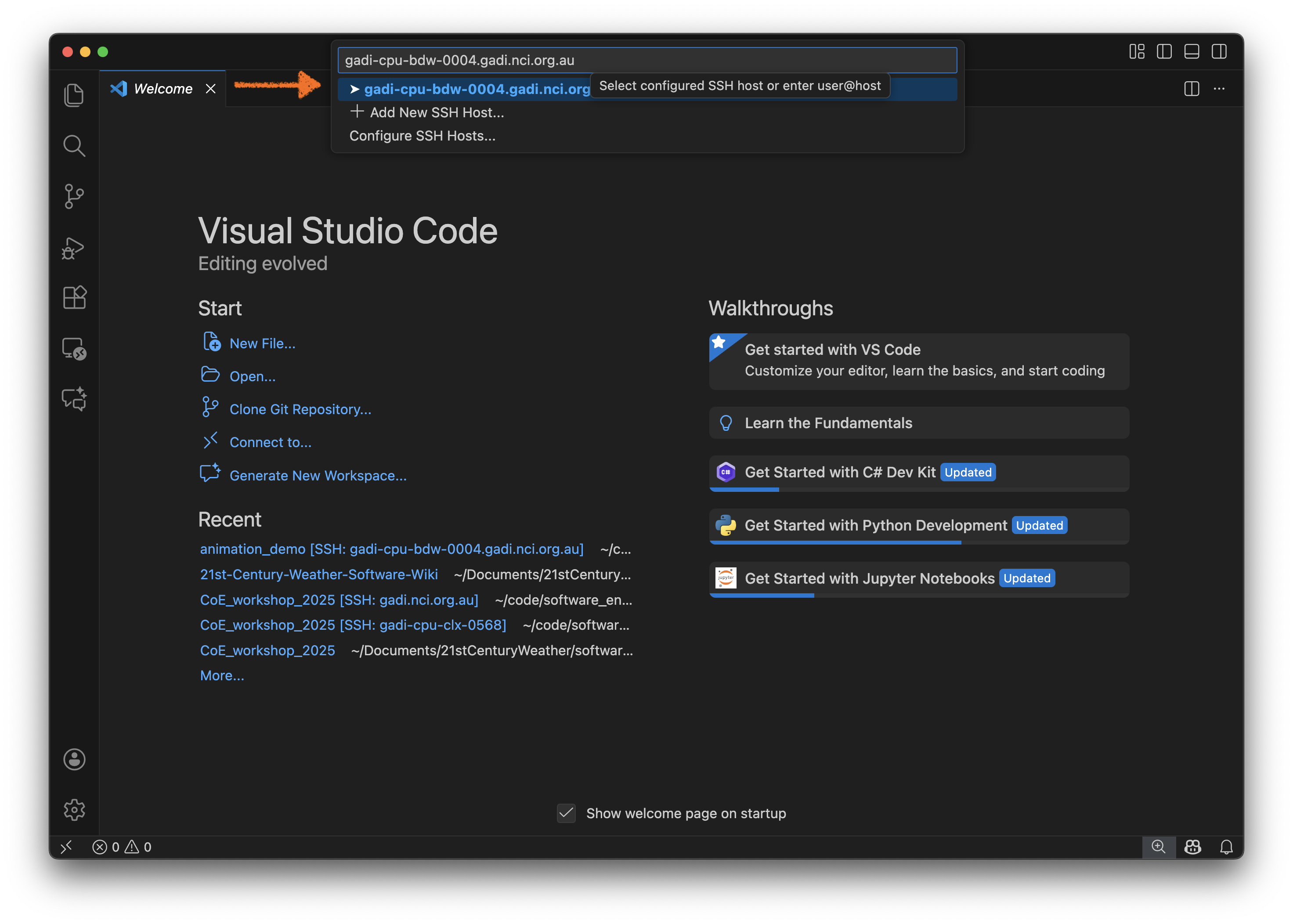The width and height of the screenshot is (1293, 924).
Task: Open the editor More Actions ellipsis menu
Action: coord(1219,89)
